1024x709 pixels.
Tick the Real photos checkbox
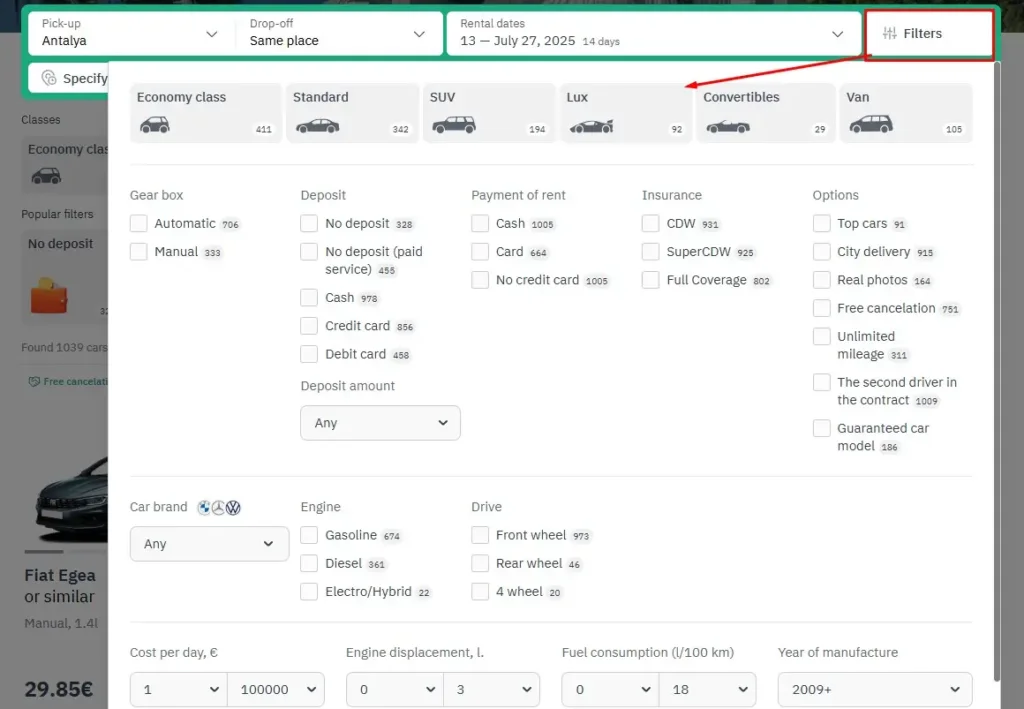[822, 280]
